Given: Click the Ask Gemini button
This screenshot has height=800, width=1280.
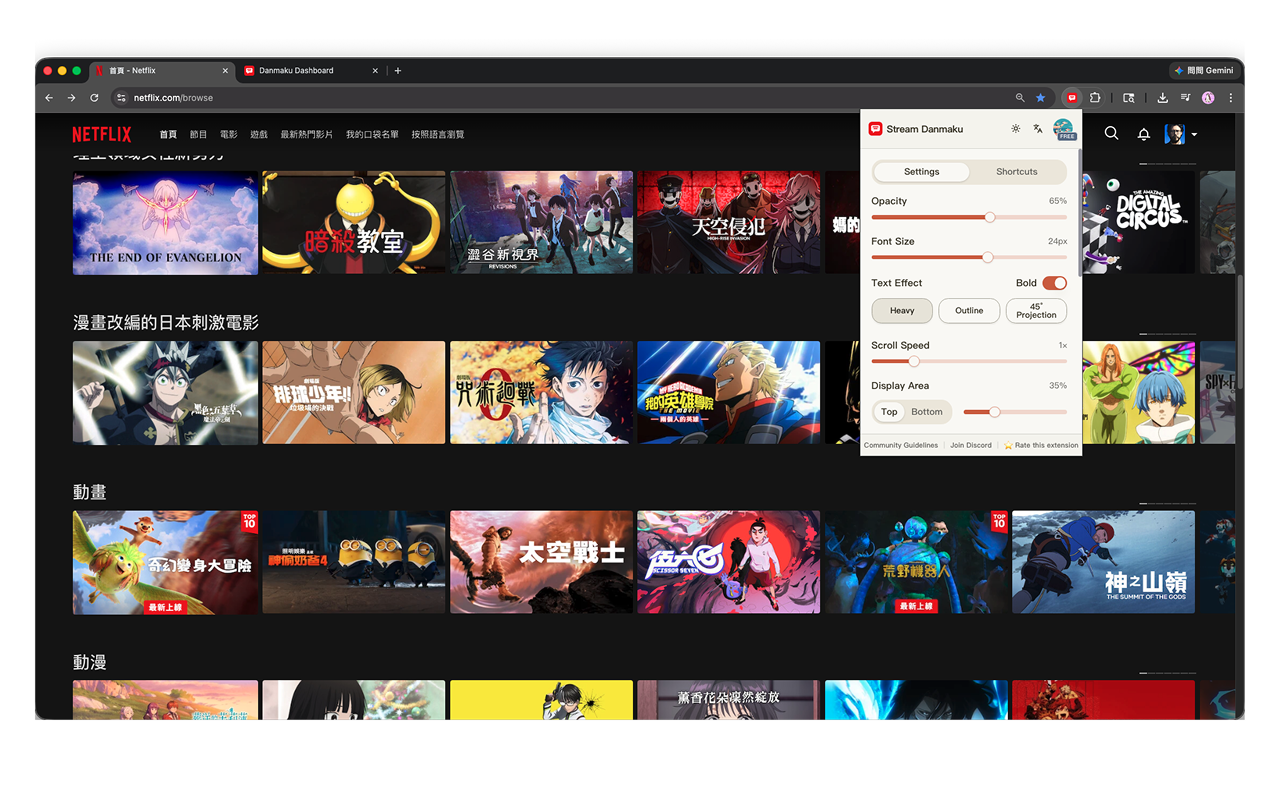Looking at the screenshot, I should [x=1205, y=71].
